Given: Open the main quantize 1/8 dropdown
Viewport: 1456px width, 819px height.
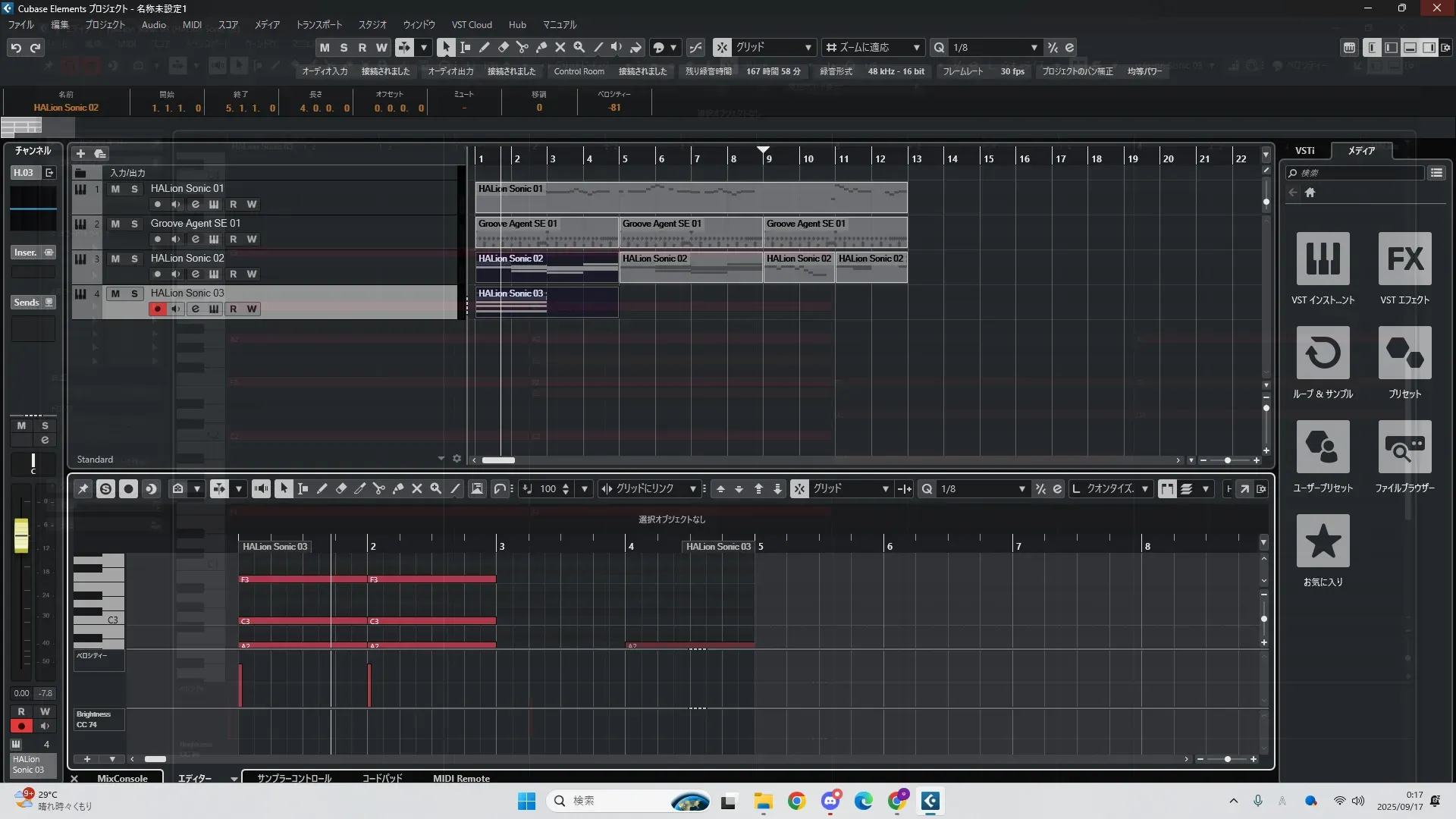Looking at the screenshot, I should point(1034,48).
